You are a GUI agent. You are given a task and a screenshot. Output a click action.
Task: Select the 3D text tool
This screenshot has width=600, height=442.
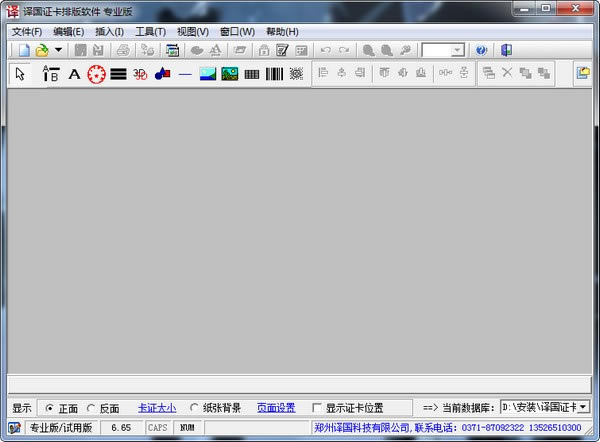pyautogui.click(x=140, y=73)
